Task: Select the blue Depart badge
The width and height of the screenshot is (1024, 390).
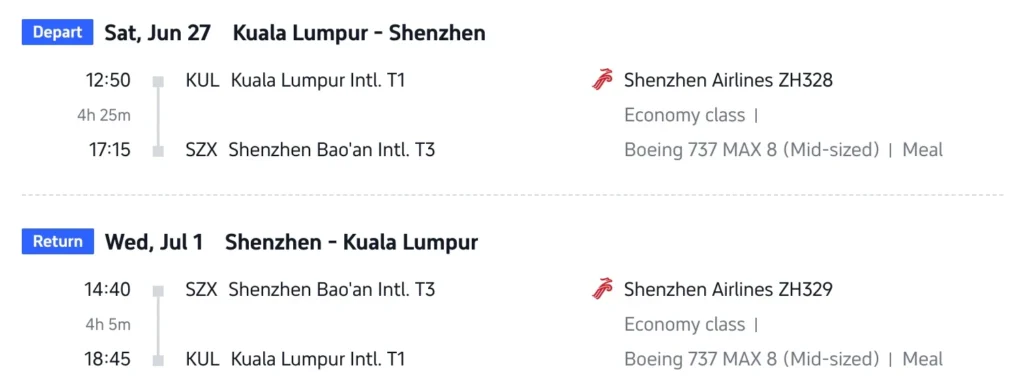Action: pyautogui.click(x=57, y=33)
